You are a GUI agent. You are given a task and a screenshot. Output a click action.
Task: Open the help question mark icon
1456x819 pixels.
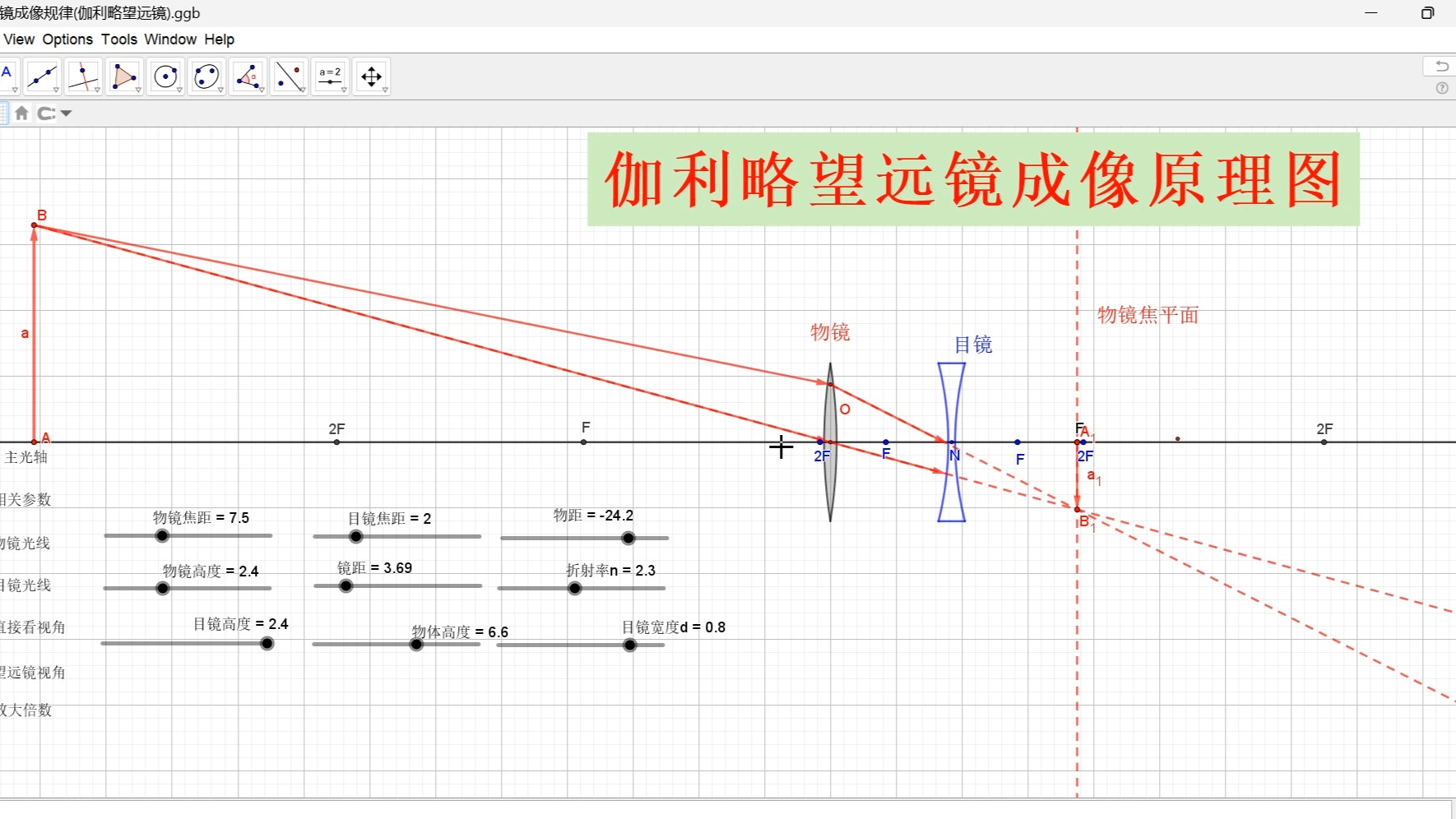(x=1442, y=88)
